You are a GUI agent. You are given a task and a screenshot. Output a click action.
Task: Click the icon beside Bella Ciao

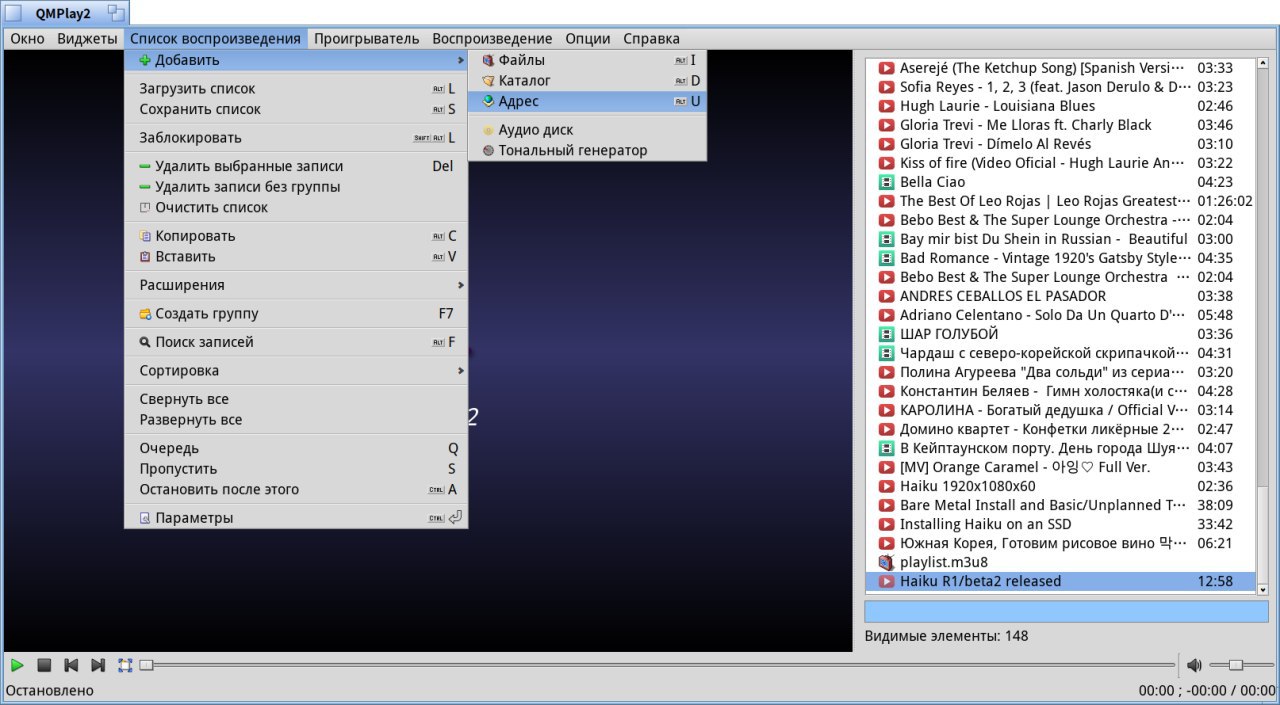[885, 182]
